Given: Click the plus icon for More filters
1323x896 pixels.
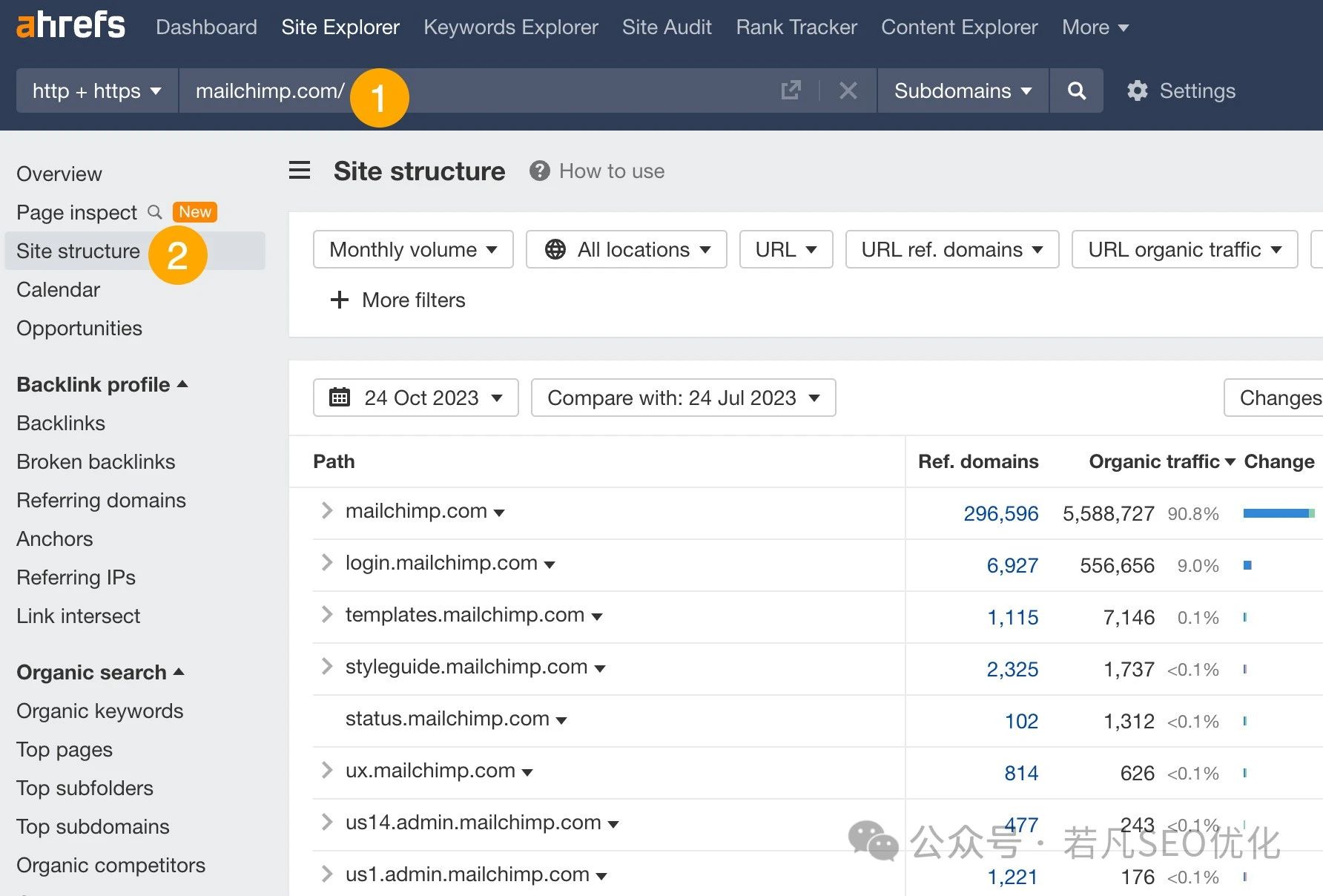Looking at the screenshot, I should coord(339,300).
